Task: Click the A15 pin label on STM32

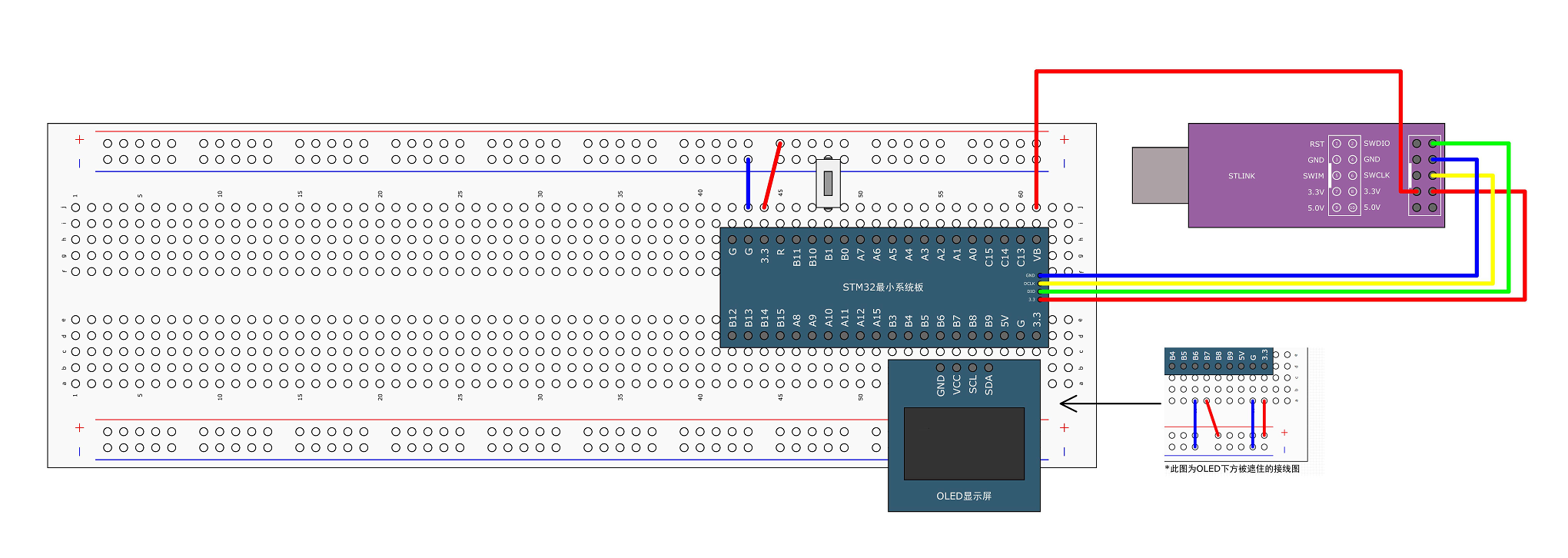Action: (877, 318)
